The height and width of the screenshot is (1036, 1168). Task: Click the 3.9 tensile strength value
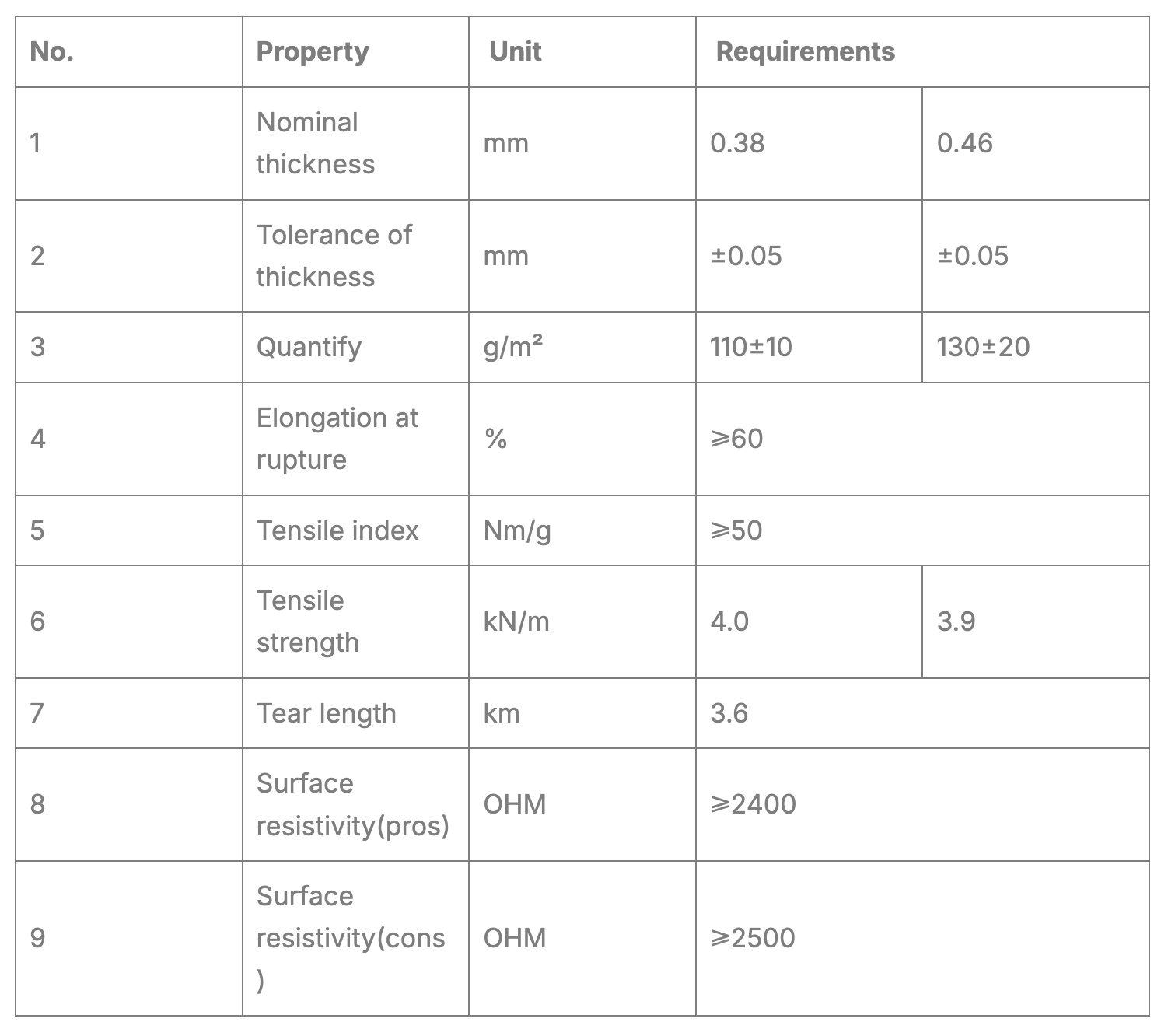pos(956,621)
